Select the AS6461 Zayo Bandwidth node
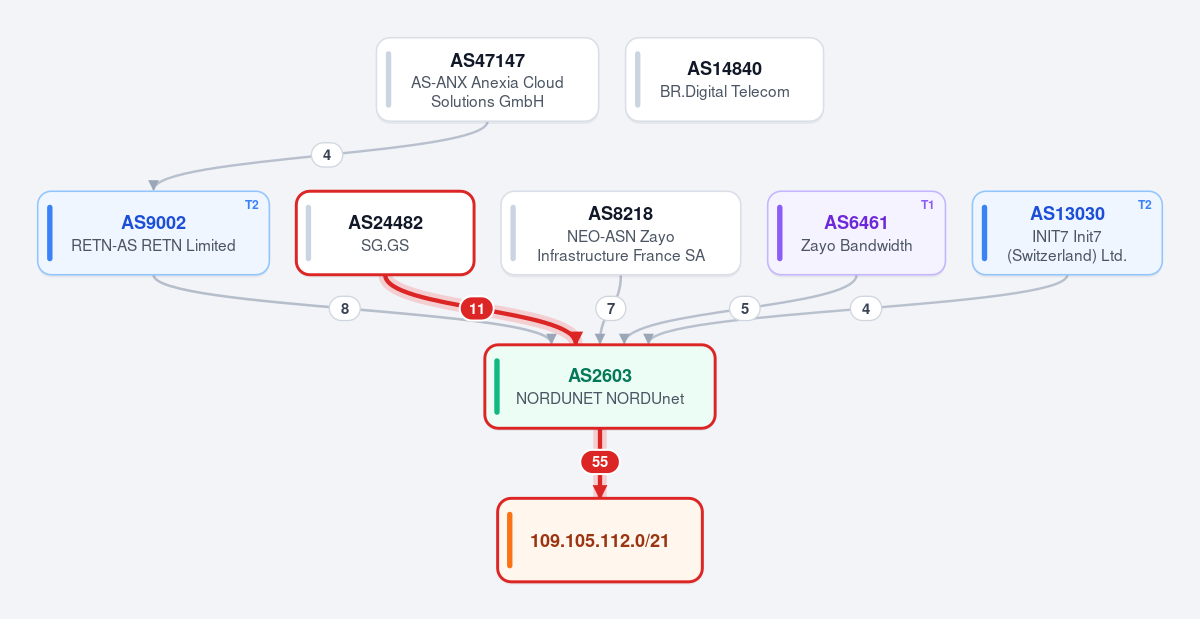The width and height of the screenshot is (1200, 619). 856,232
